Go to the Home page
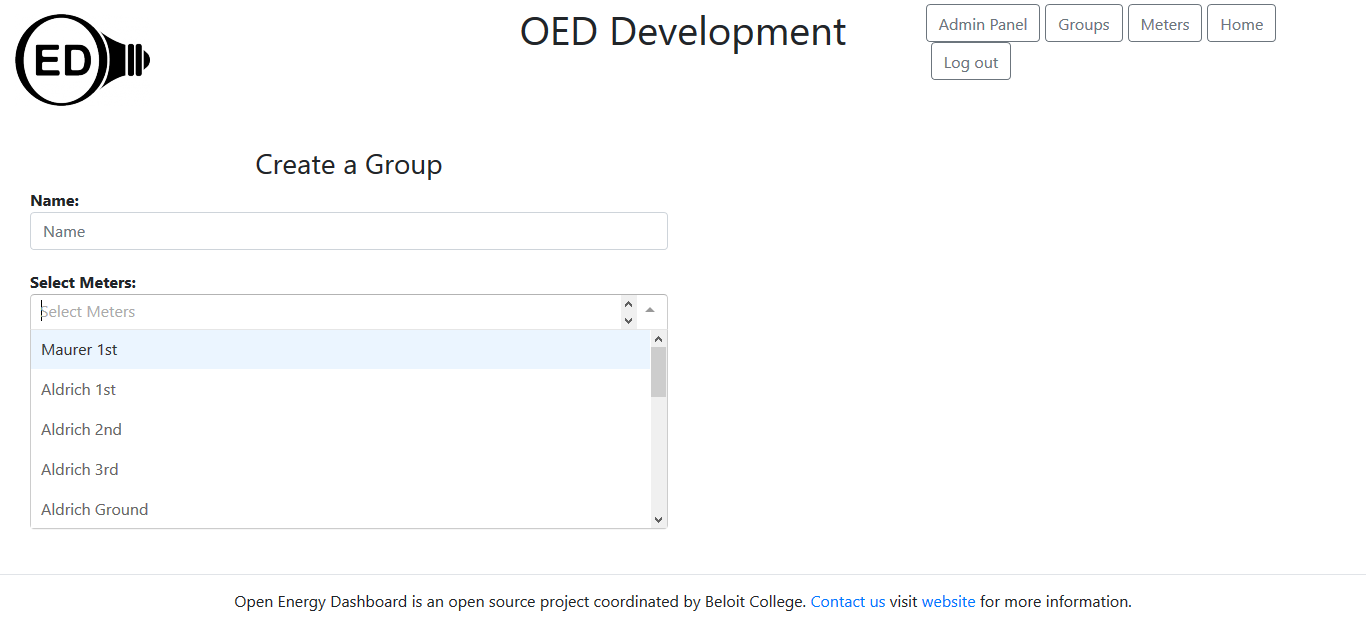The image size is (1366, 620). (1241, 23)
